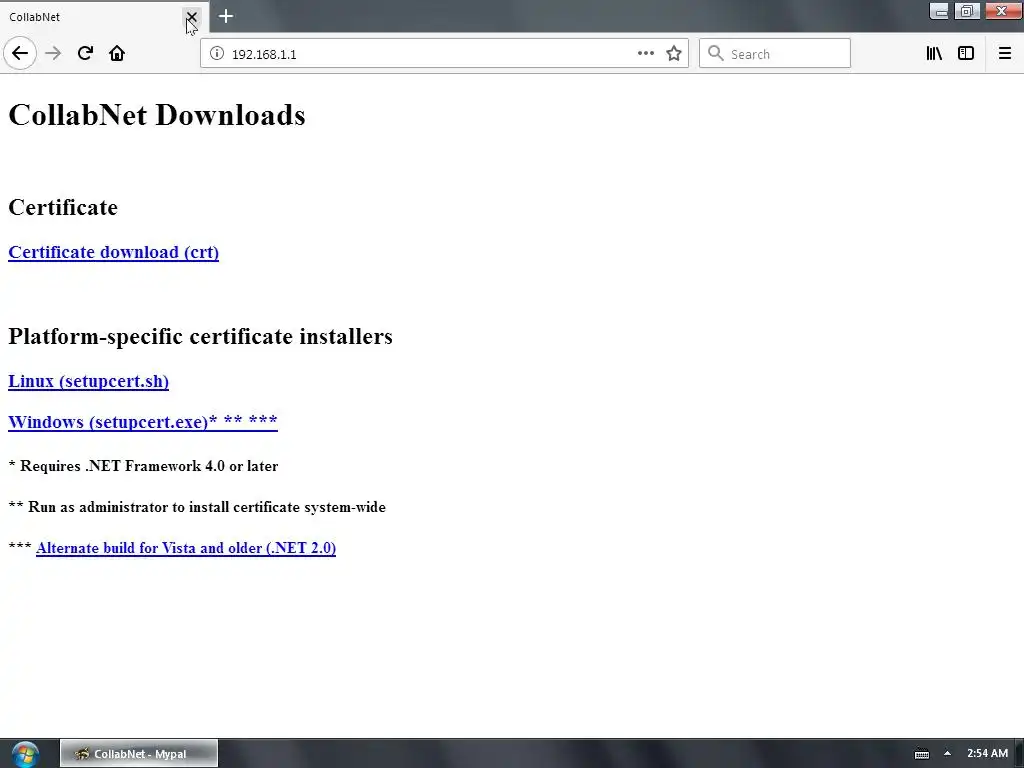Click the Certificate heading text
Screen dimensions: 1024x768
click(x=63, y=207)
